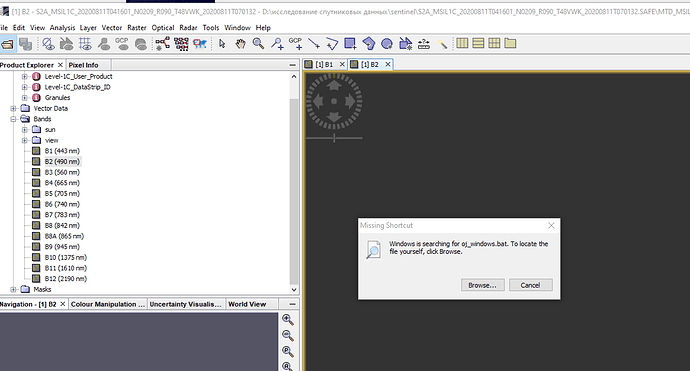Image resolution: width=690 pixels, height=371 pixels.
Task: Click the range finder ruler icon
Action: tap(424, 44)
